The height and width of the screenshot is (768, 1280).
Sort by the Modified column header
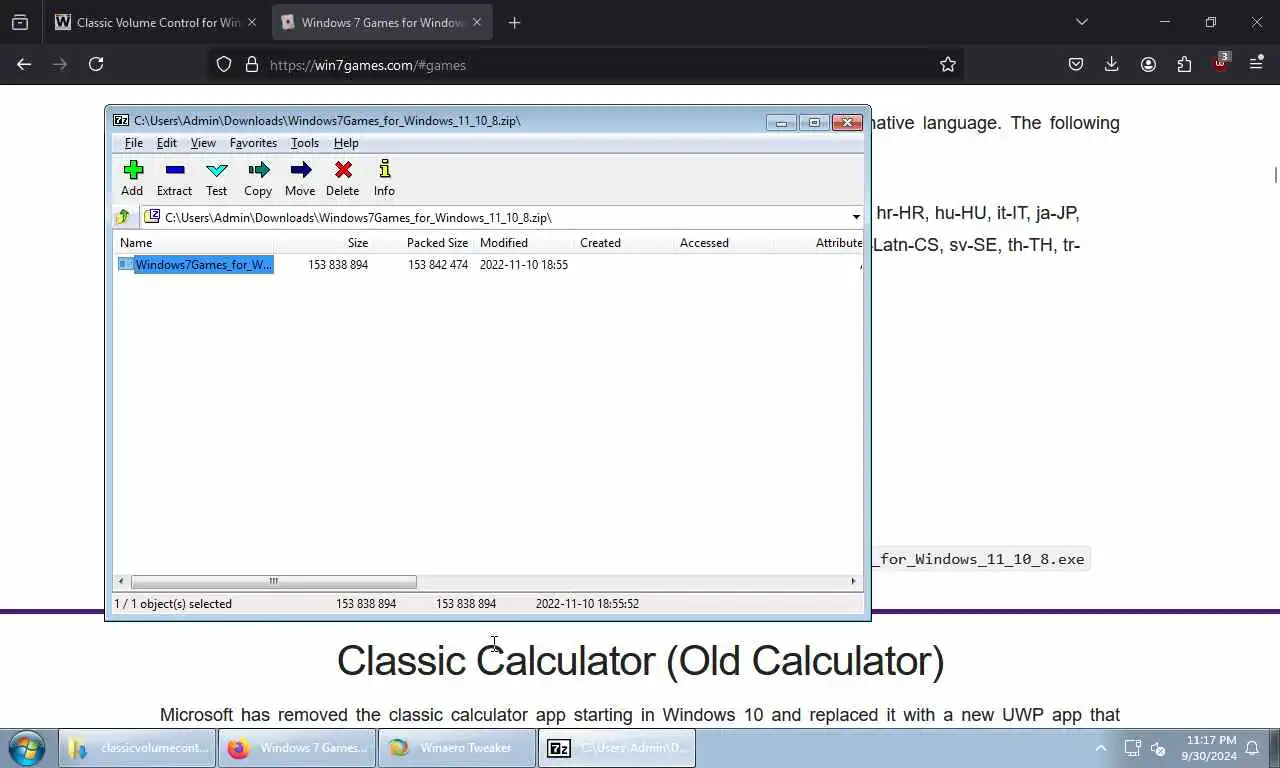tap(523, 243)
